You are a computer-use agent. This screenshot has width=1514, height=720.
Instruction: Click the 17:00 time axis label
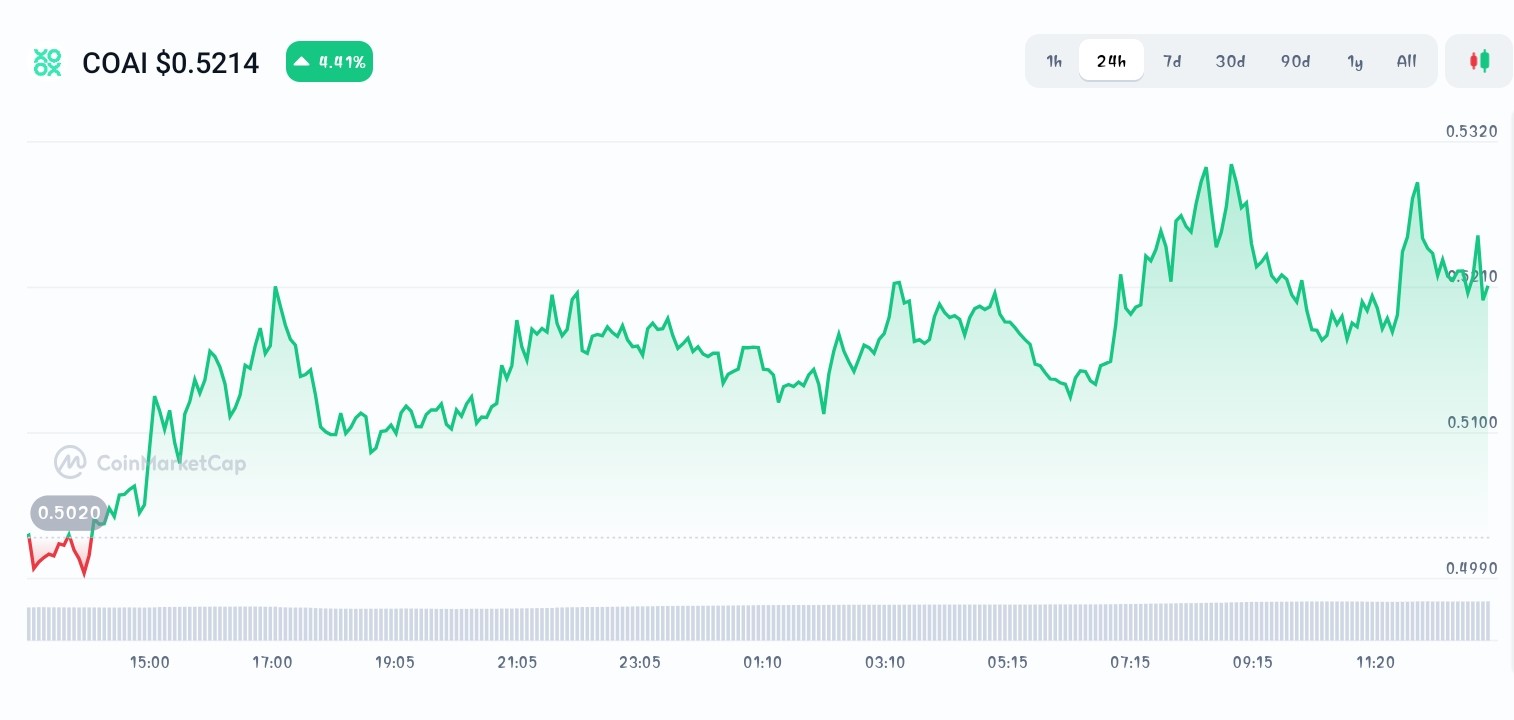(x=272, y=662)
